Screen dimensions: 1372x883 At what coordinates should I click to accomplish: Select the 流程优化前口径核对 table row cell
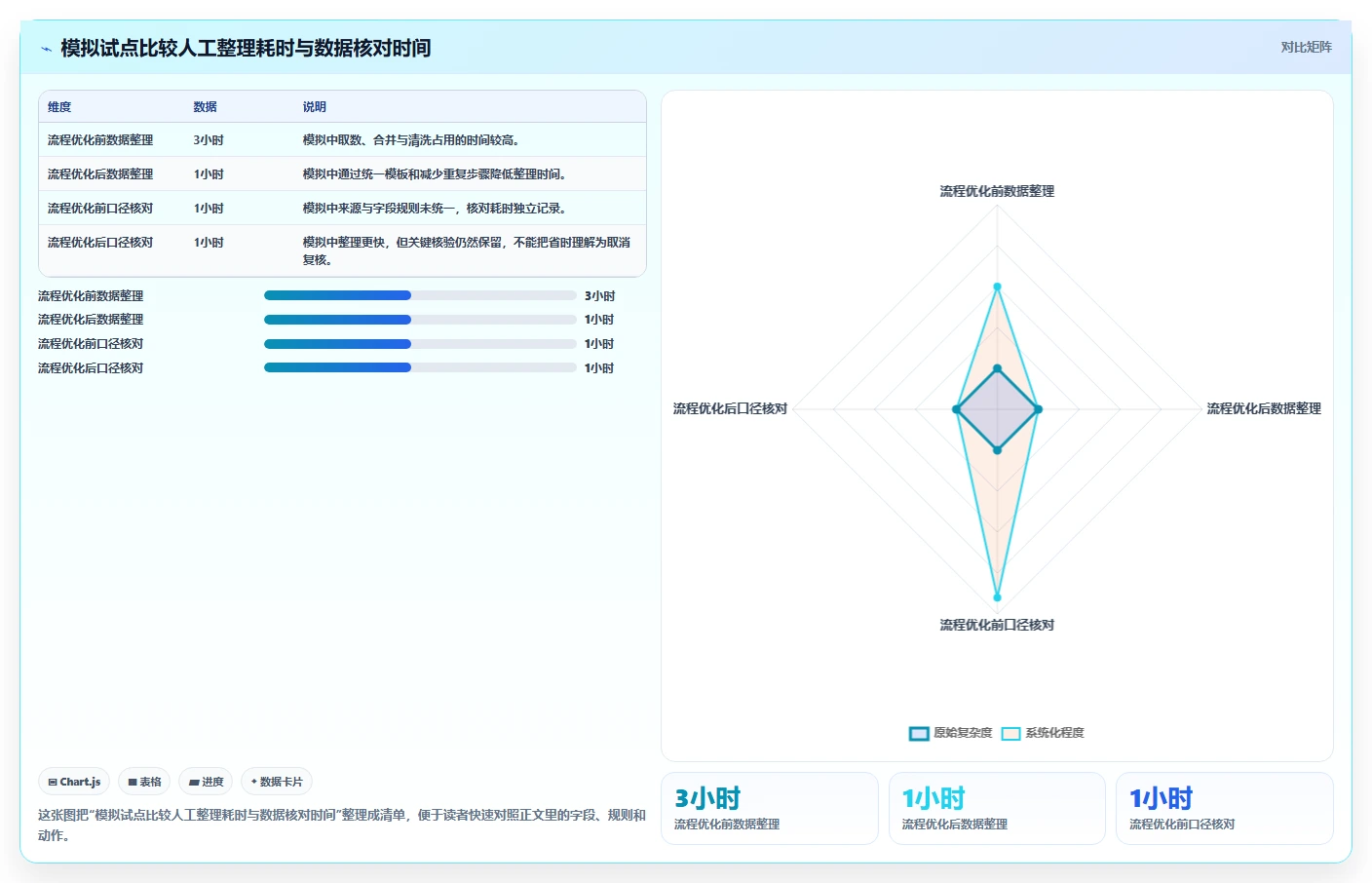[x=100, y=209]
